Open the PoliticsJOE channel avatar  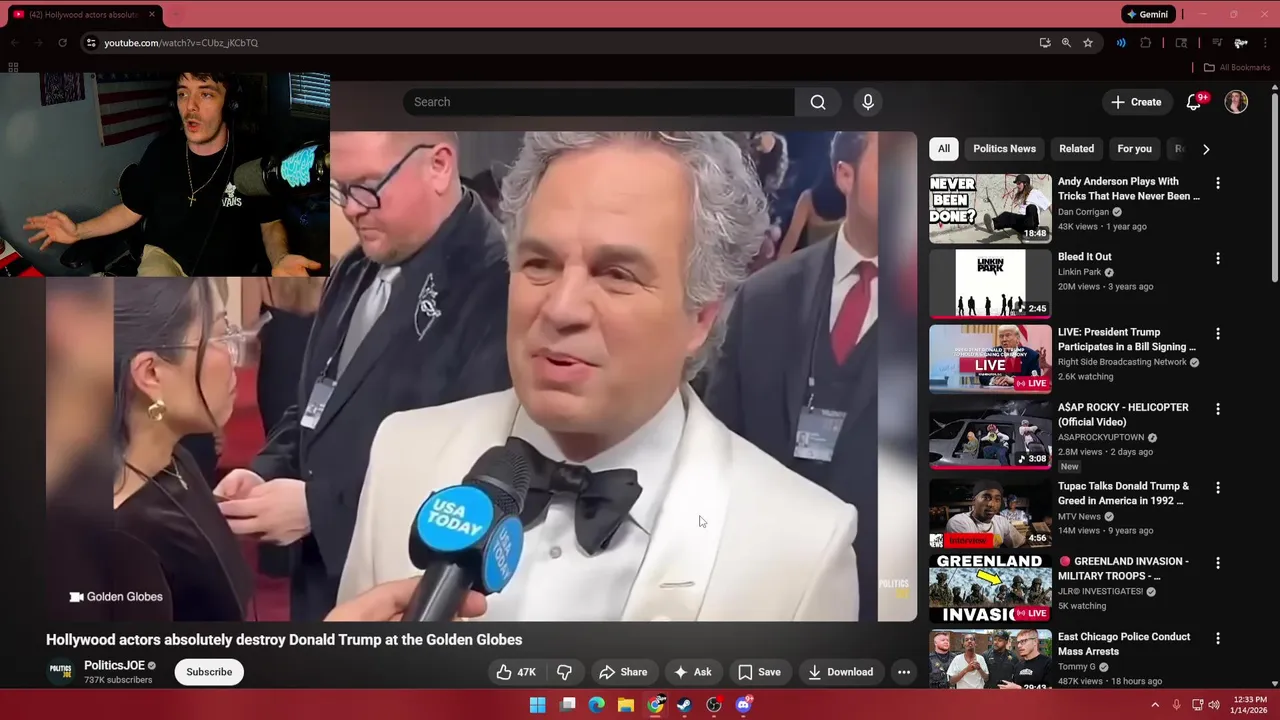61,672
